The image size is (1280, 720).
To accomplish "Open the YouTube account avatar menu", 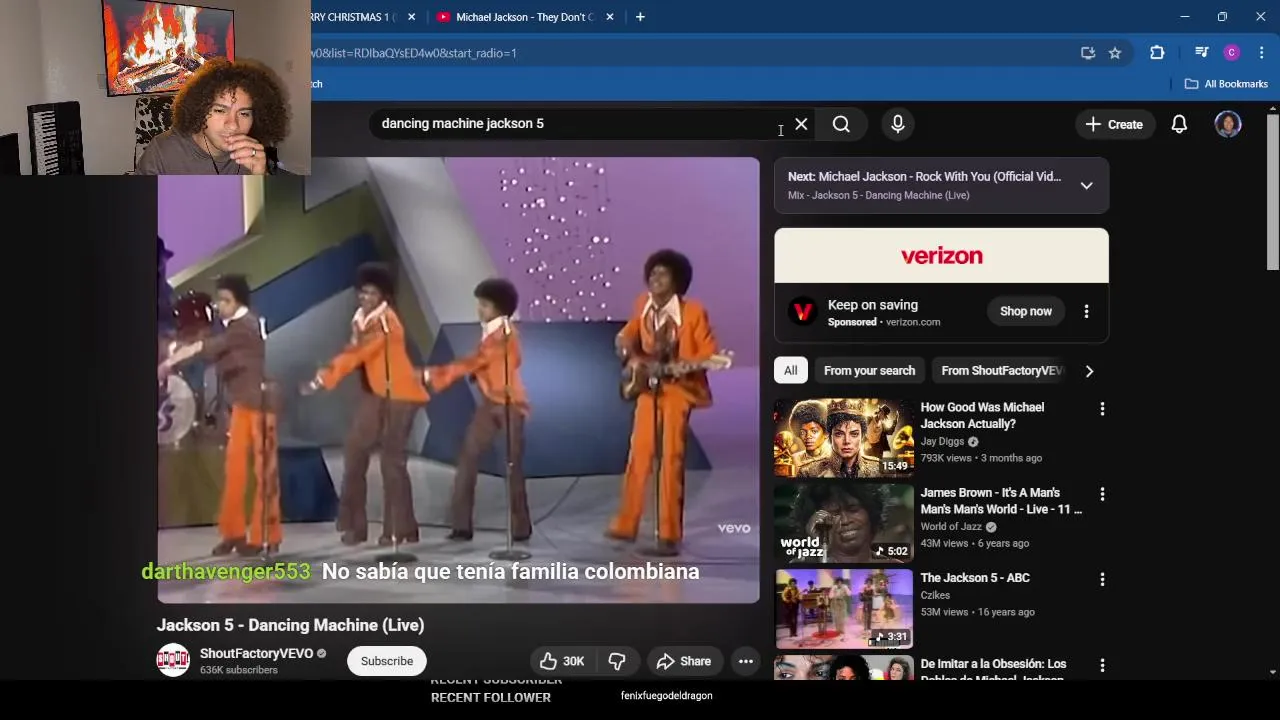I will point(1228,124).
